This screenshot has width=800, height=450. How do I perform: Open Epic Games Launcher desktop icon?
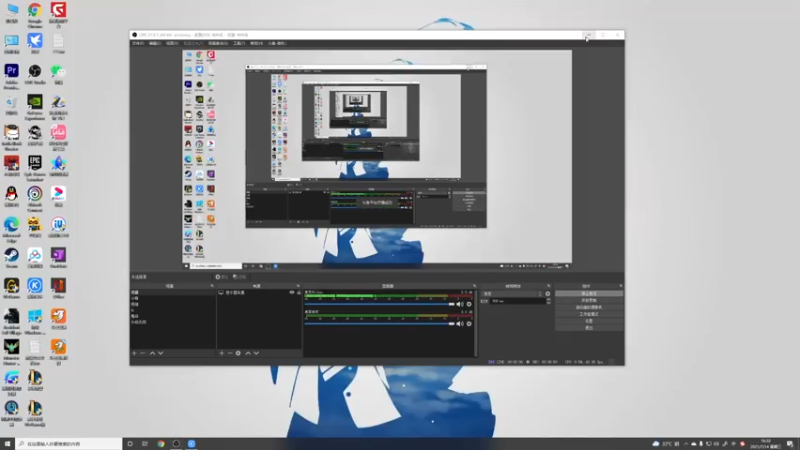pos(35,167)
